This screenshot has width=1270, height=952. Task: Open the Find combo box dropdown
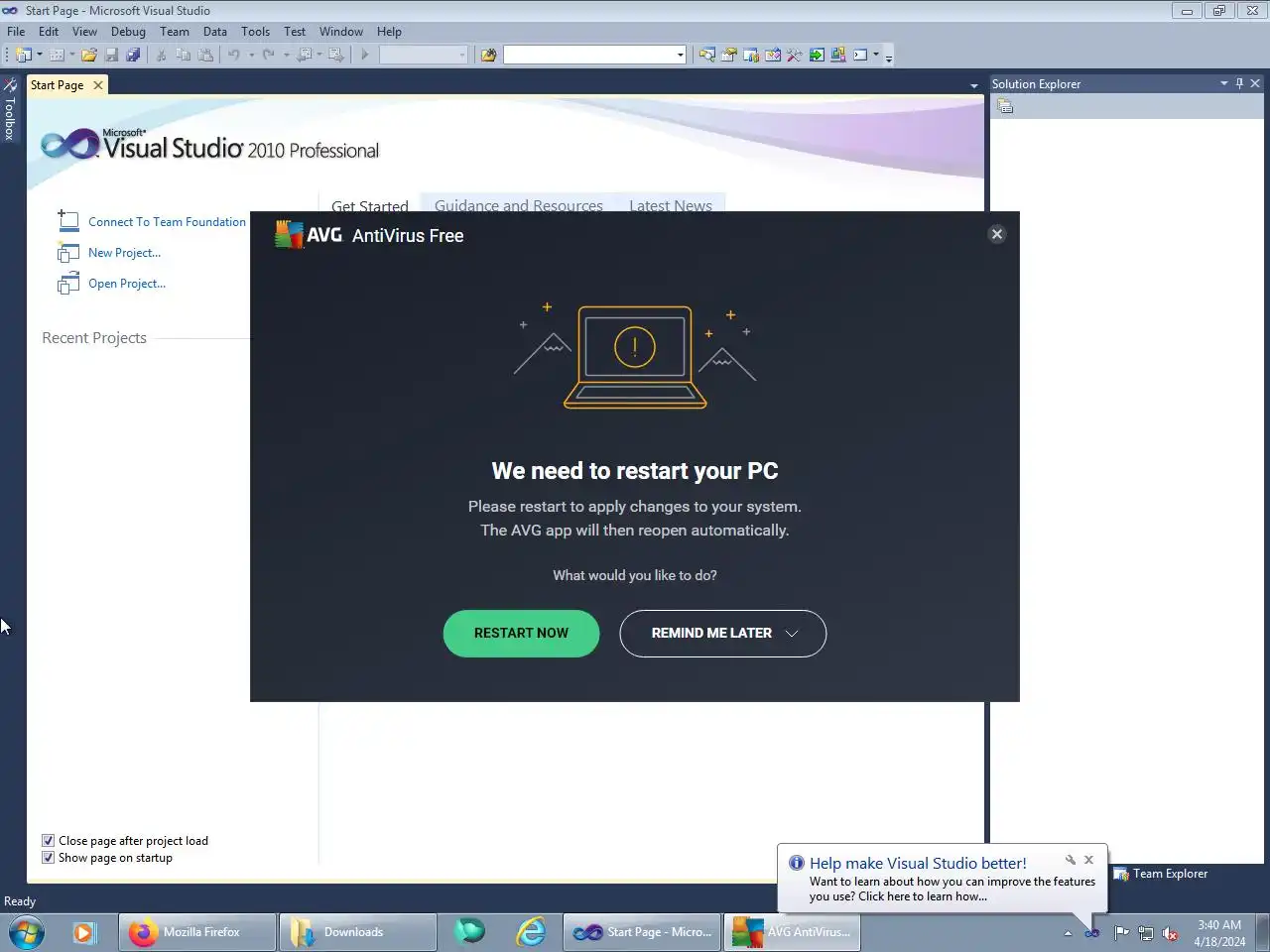(x=680, y=55)
